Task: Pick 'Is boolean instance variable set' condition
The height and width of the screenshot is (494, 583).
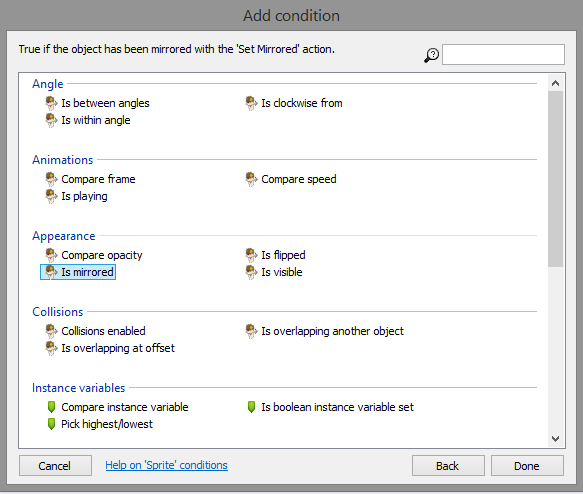Action: (330, 407)
